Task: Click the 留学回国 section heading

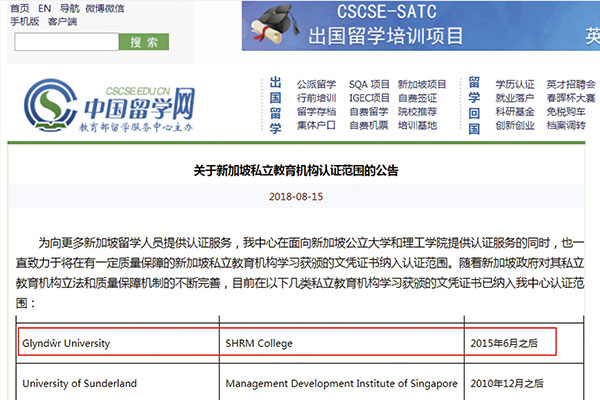Action: click(x=474, y=105)
